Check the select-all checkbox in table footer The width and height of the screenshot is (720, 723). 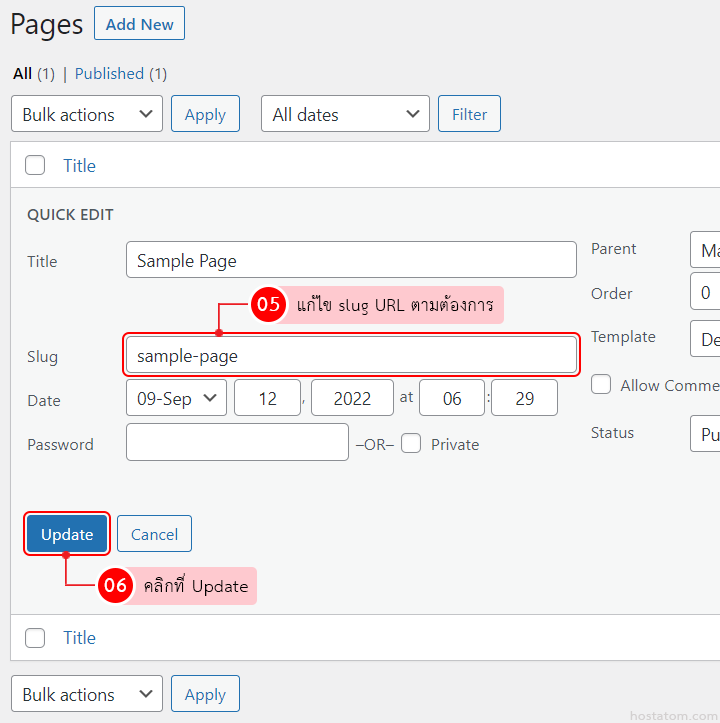coord(35,638)
